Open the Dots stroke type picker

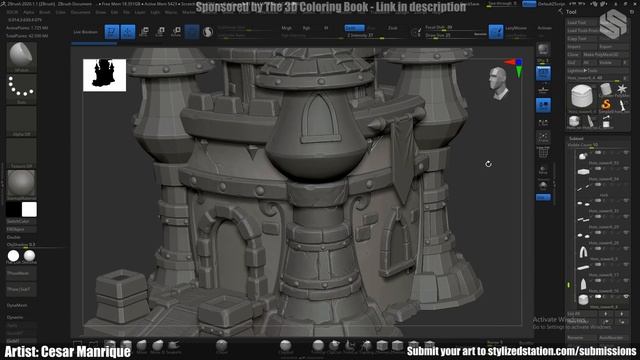point(21,89)
